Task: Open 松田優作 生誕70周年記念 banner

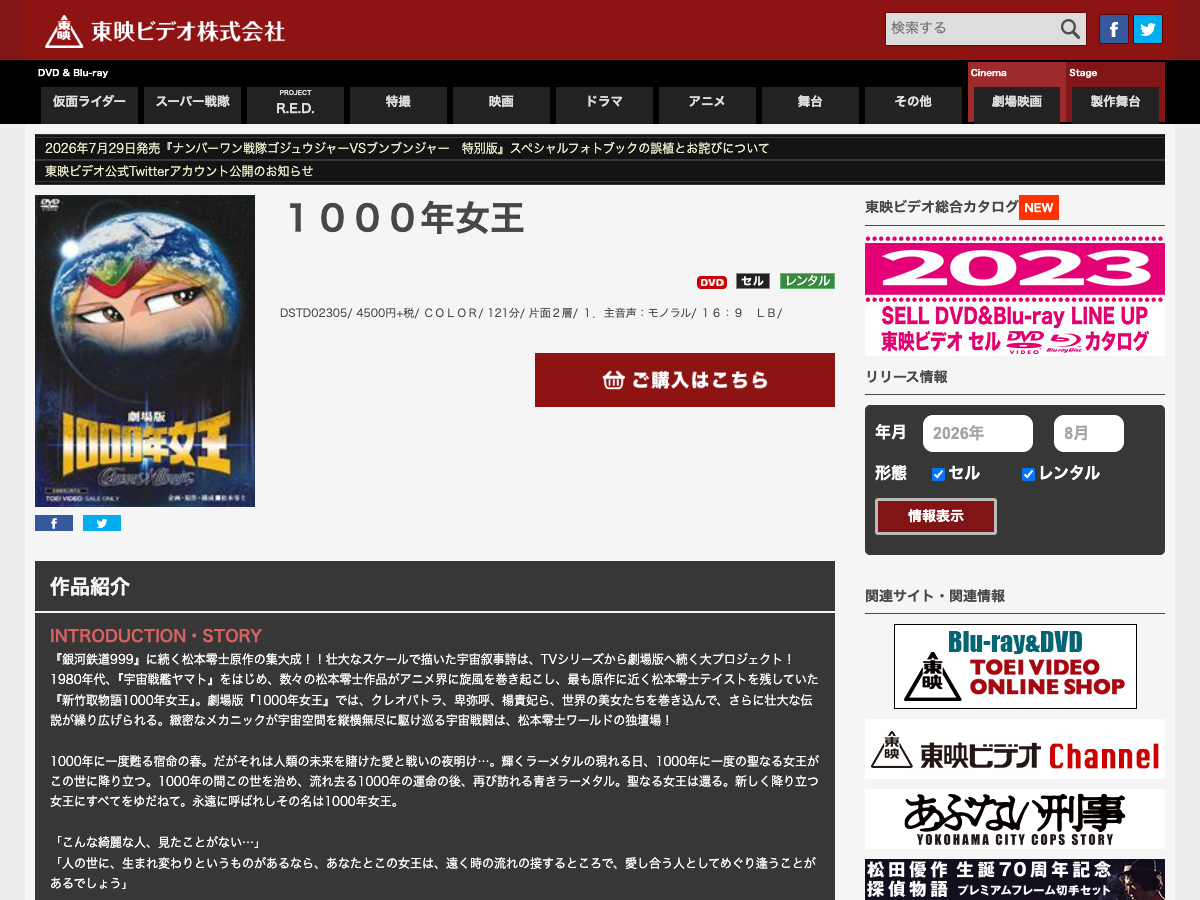Action: 1015,879
